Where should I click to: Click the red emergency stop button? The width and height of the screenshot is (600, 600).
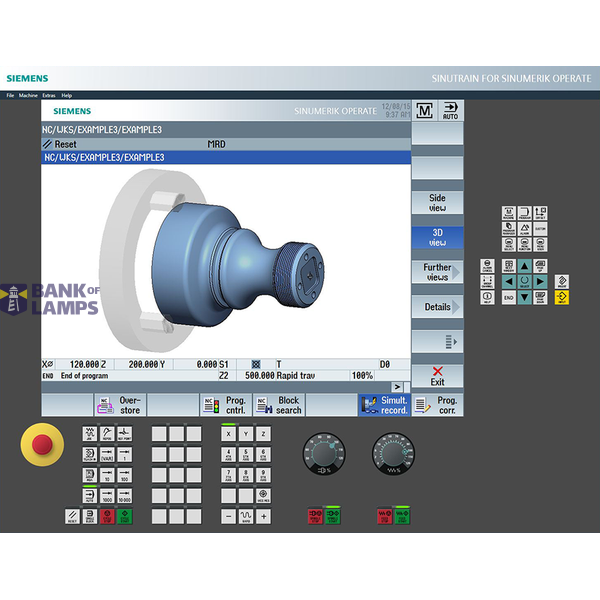[x=42, y=444]
